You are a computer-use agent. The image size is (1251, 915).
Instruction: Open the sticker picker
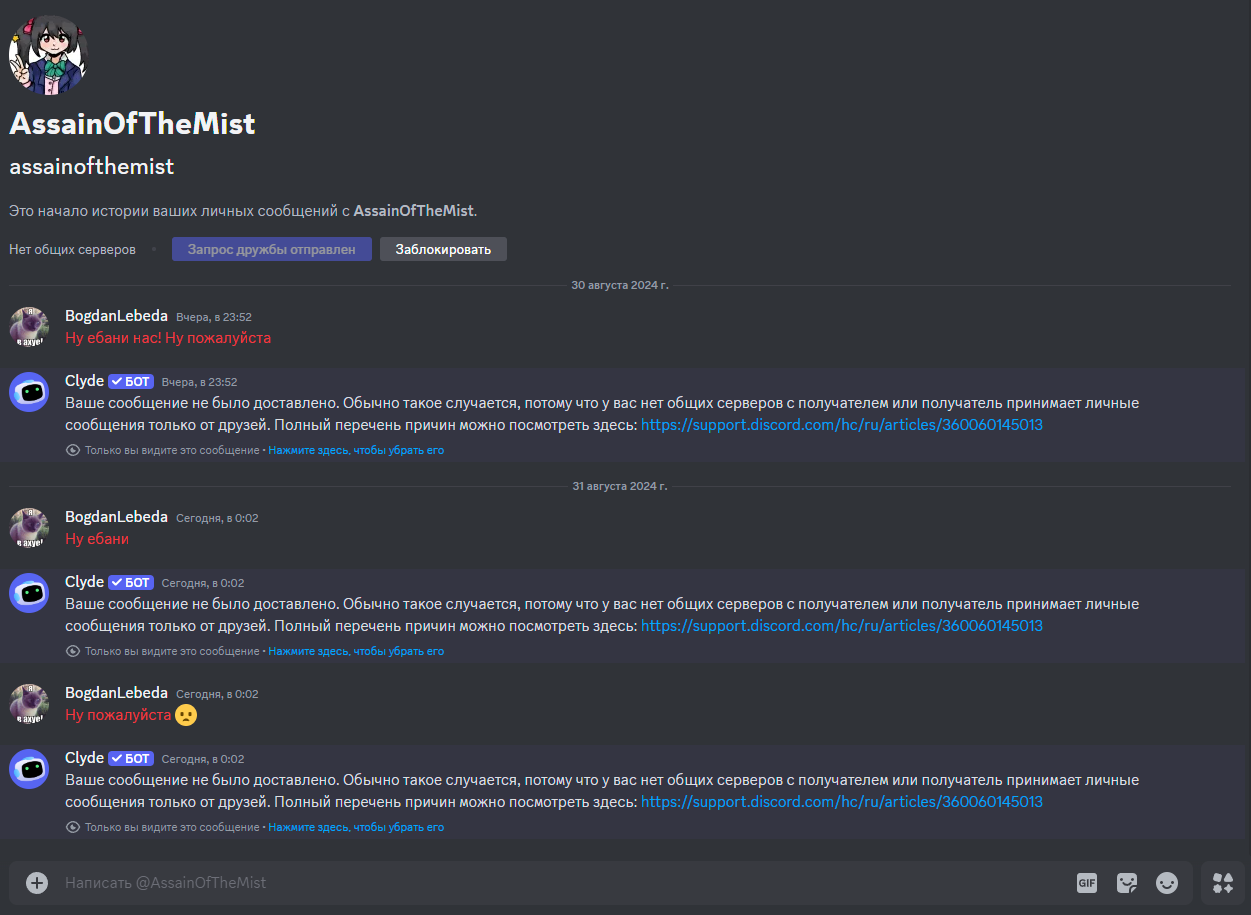pyautogui.click(x=1127, y=883)
